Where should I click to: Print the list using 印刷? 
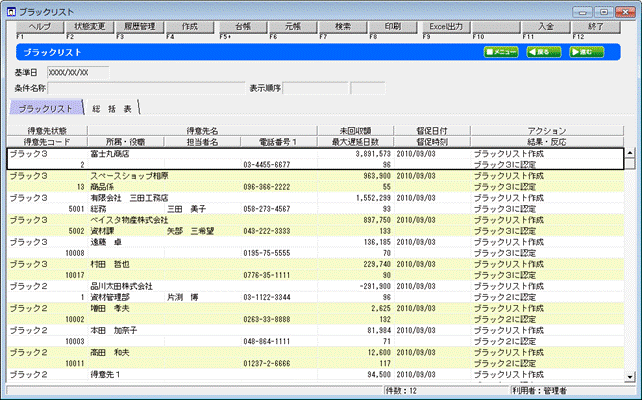click(x=394, y=26)
